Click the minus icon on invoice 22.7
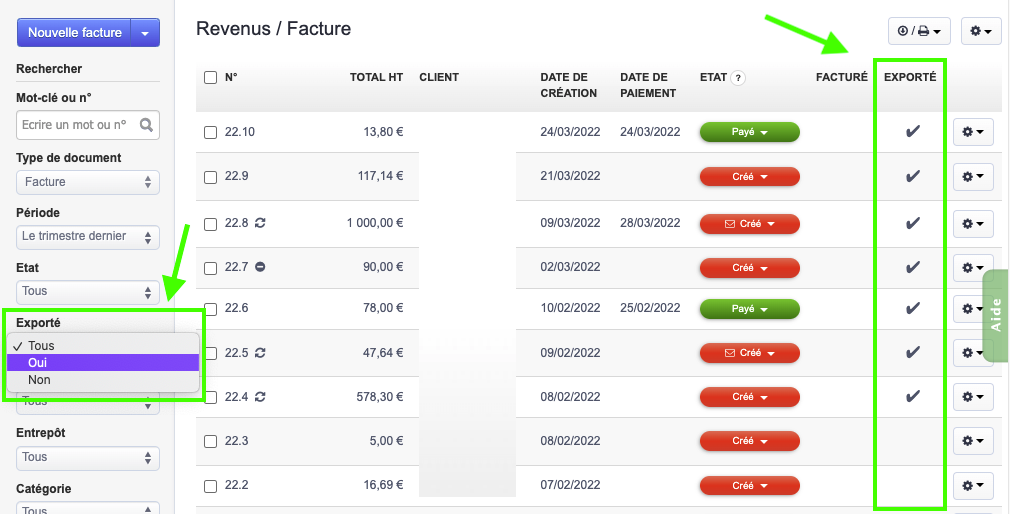 pyautogui.click(x=260, y=267)
